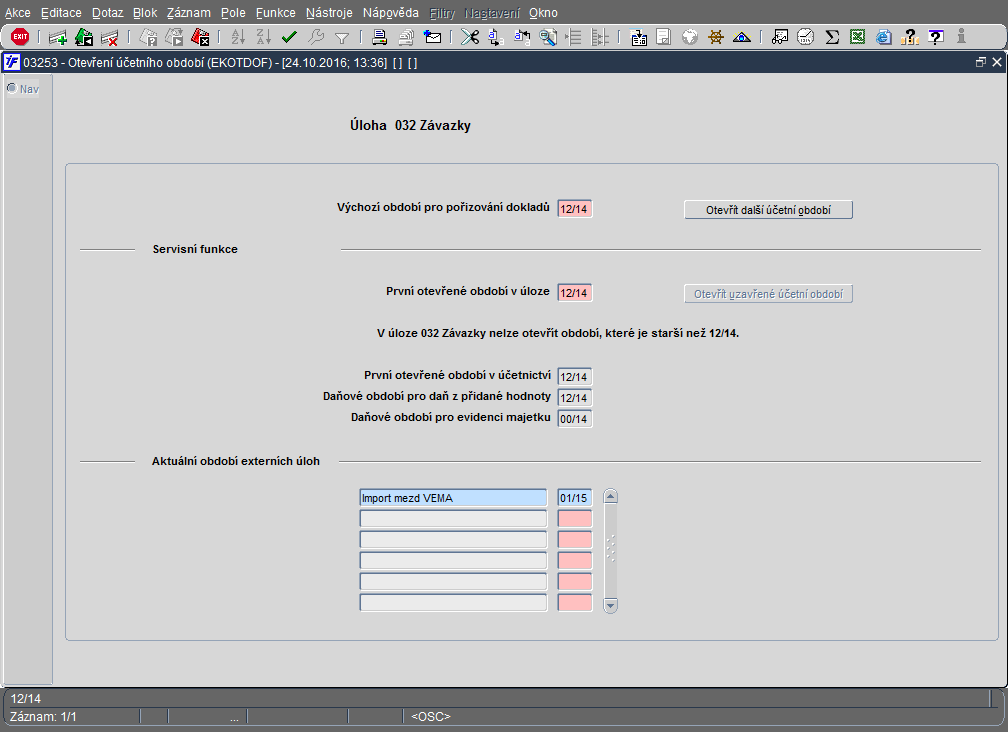Screen dimensions: 1008x732
Task: Click the magnifier search document icon
Action: point(548,37)
